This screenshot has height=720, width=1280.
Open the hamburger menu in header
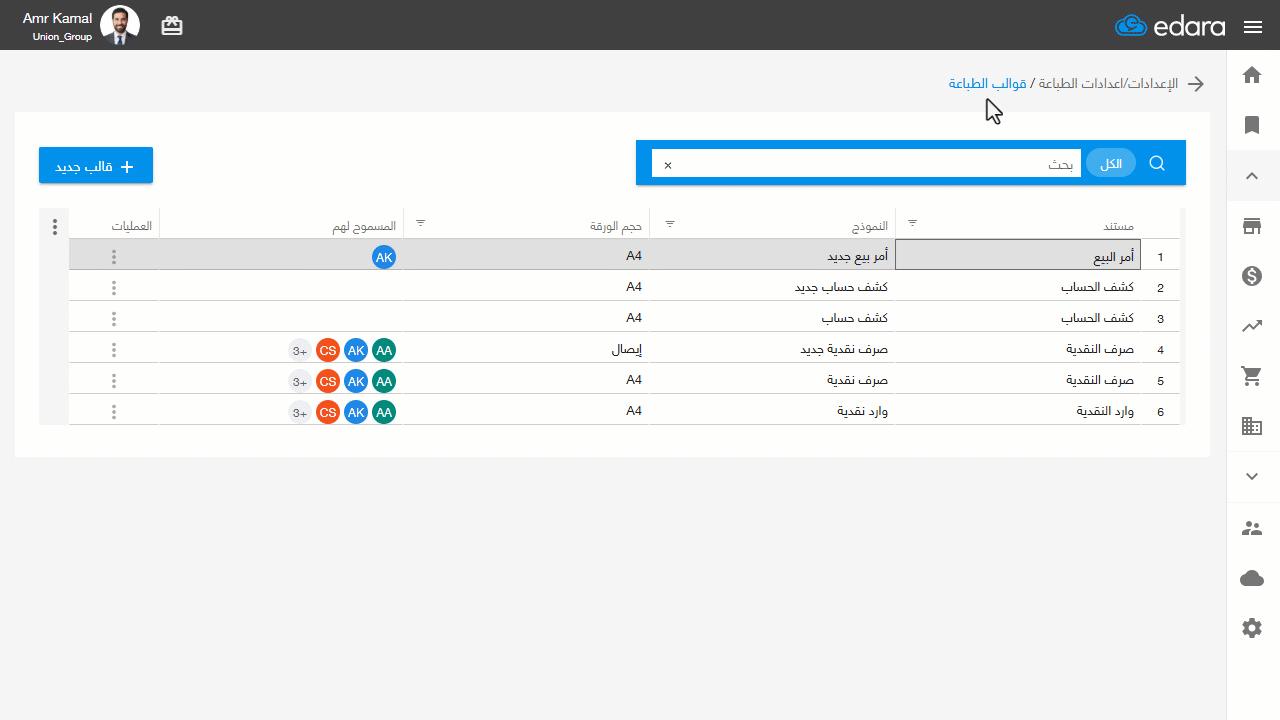[x=1253, y=27]
